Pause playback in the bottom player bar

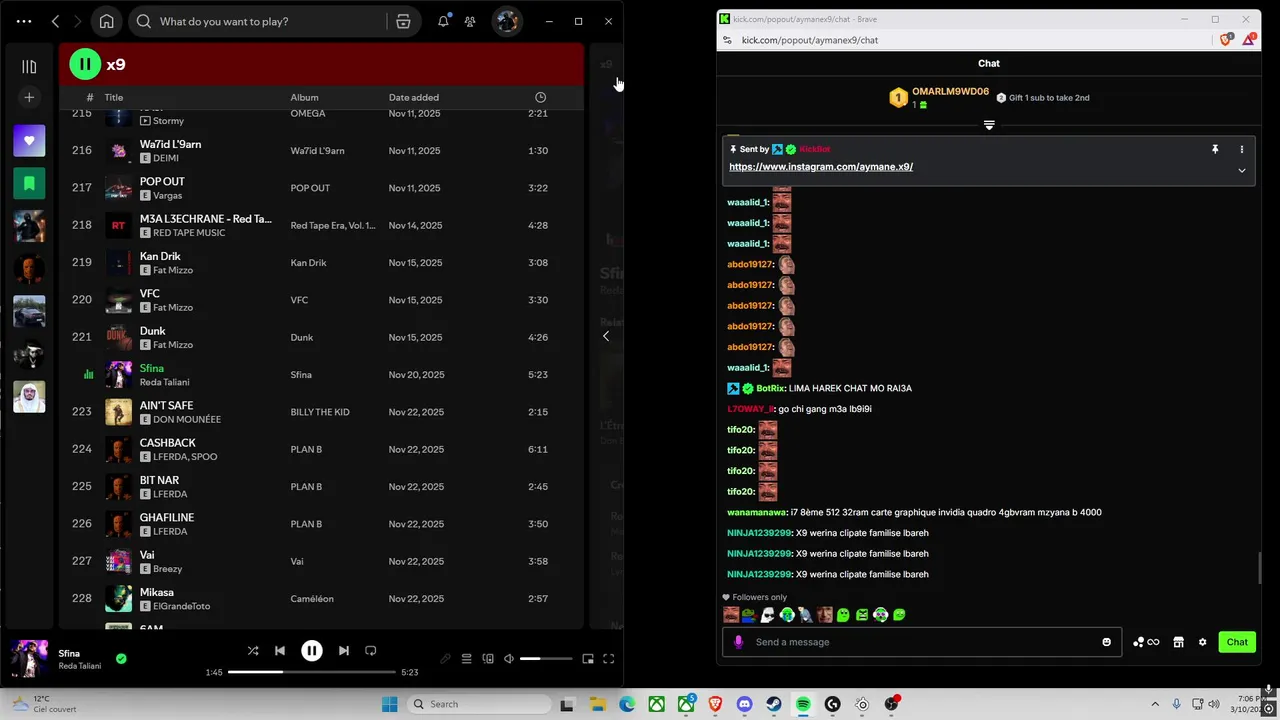point(312,651)
